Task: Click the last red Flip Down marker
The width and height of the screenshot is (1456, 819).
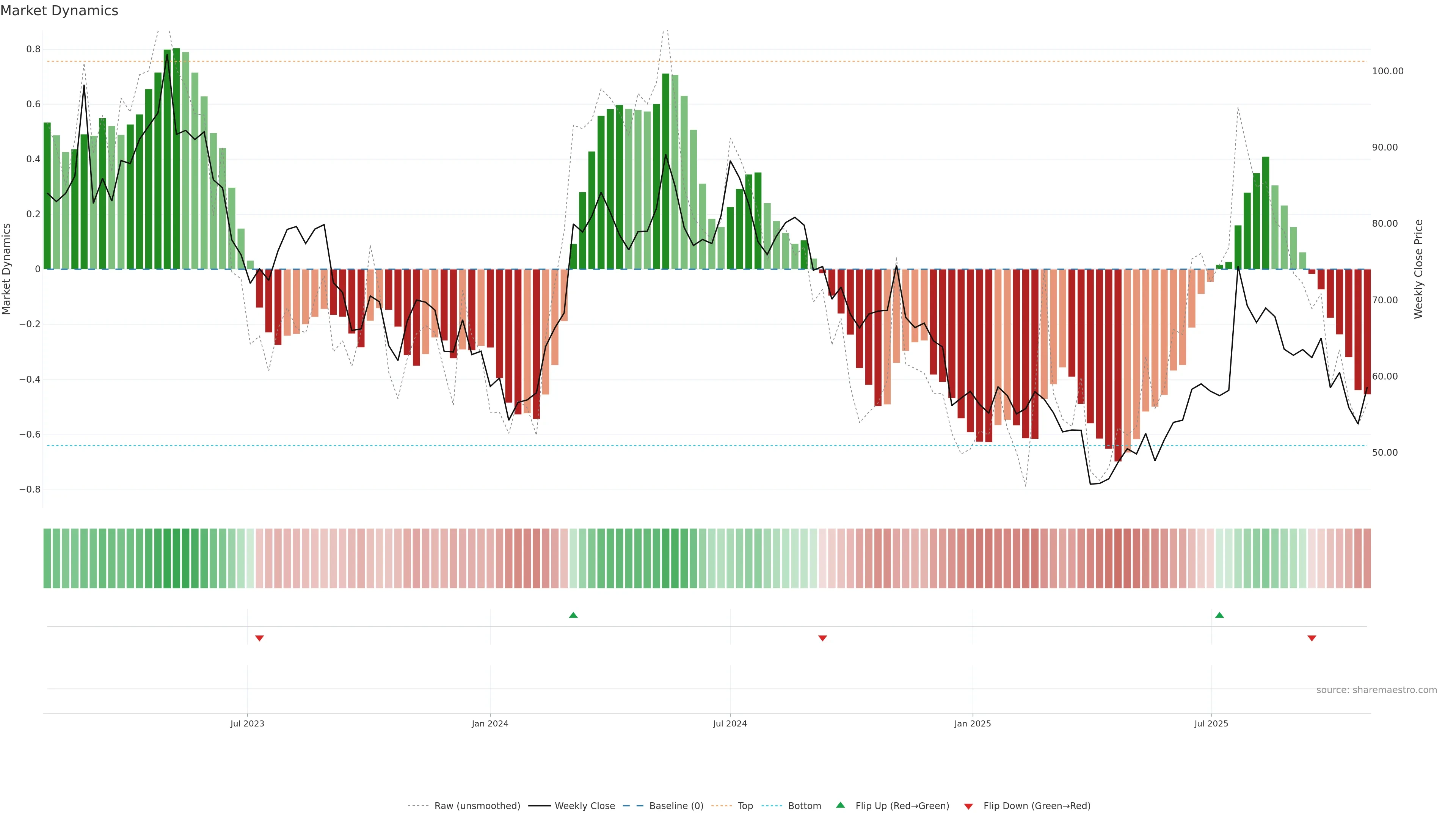Action: (x=1312, y=638)
